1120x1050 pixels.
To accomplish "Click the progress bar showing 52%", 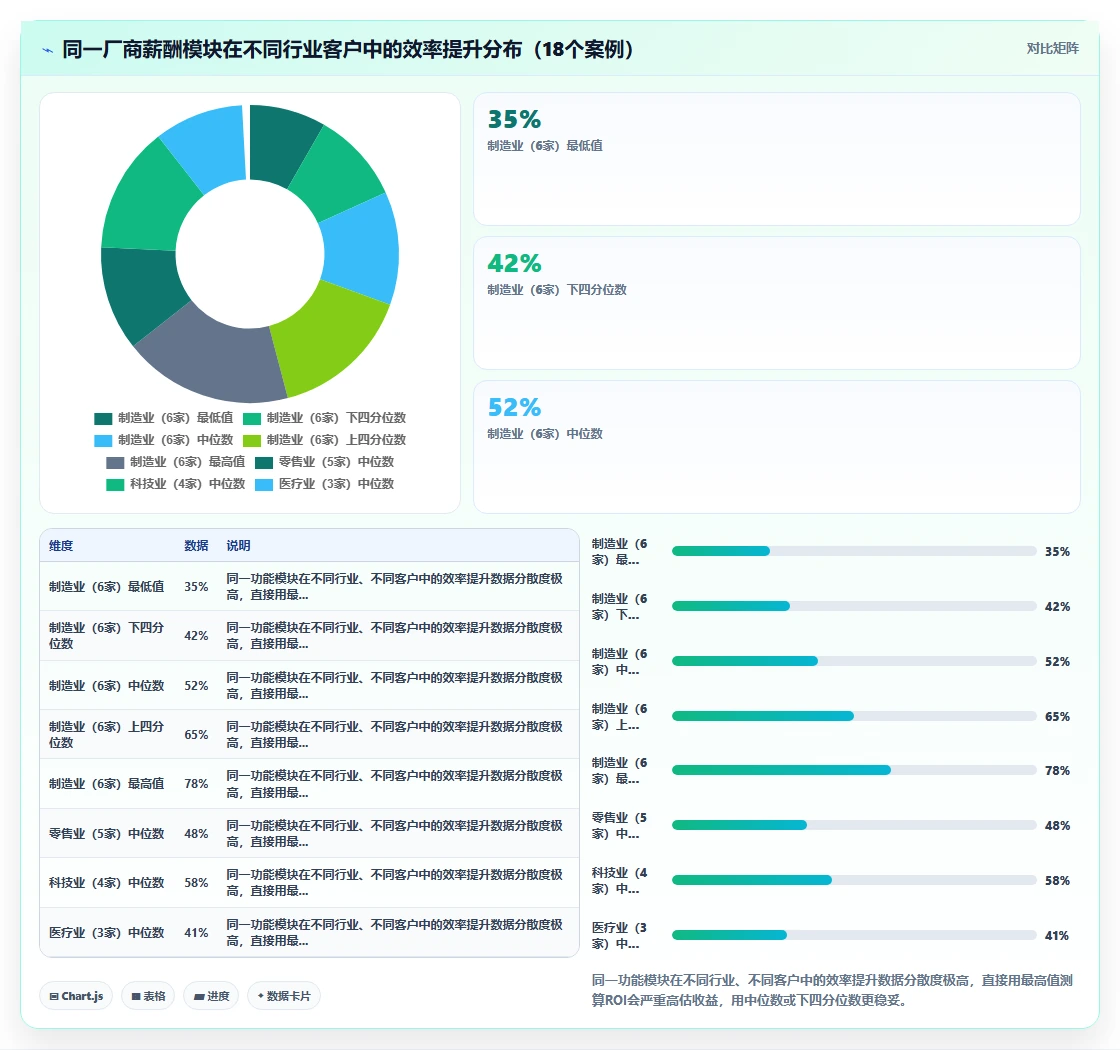I will pos(854,661).
